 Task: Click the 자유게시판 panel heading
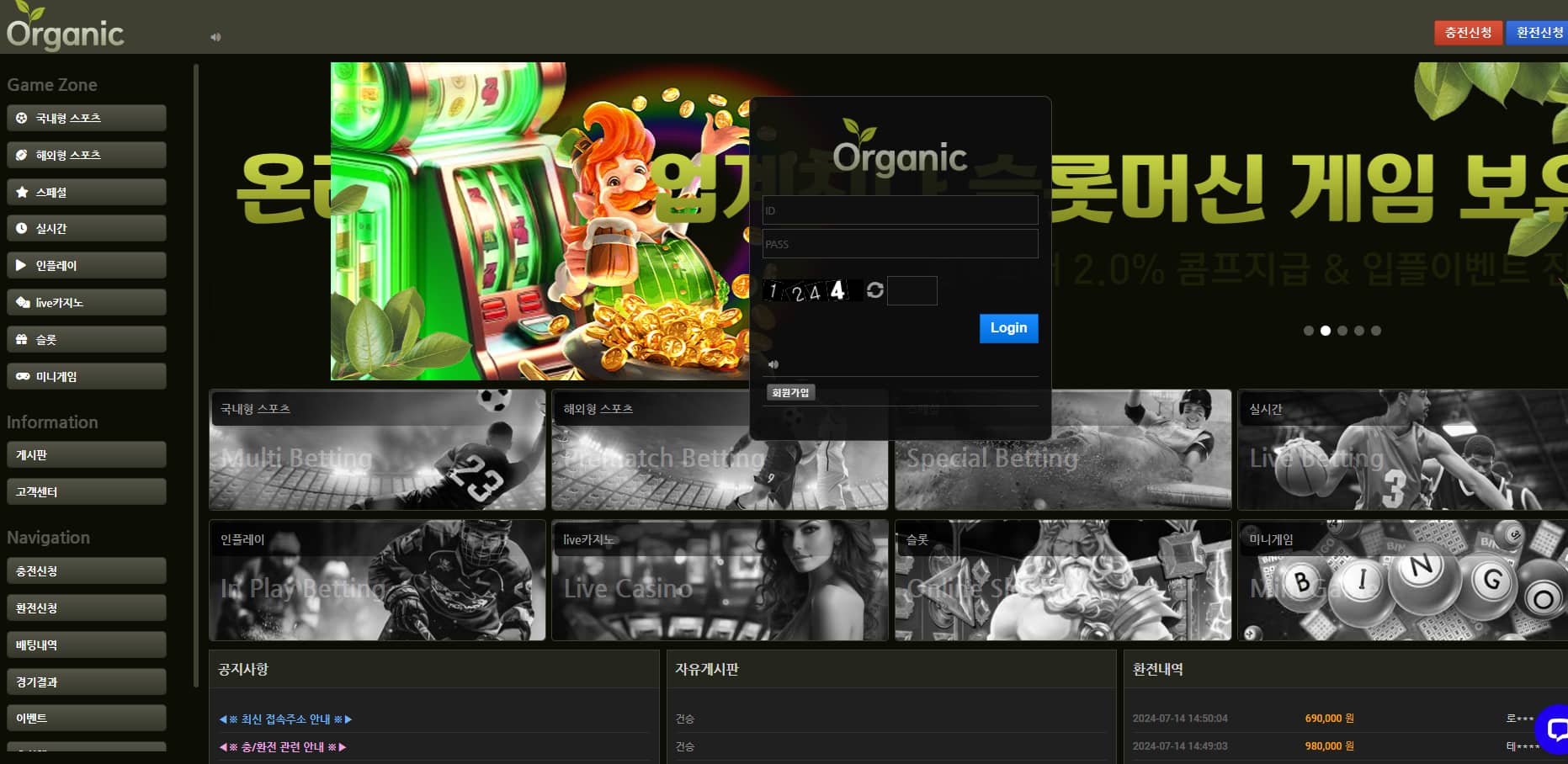point(707,670)
